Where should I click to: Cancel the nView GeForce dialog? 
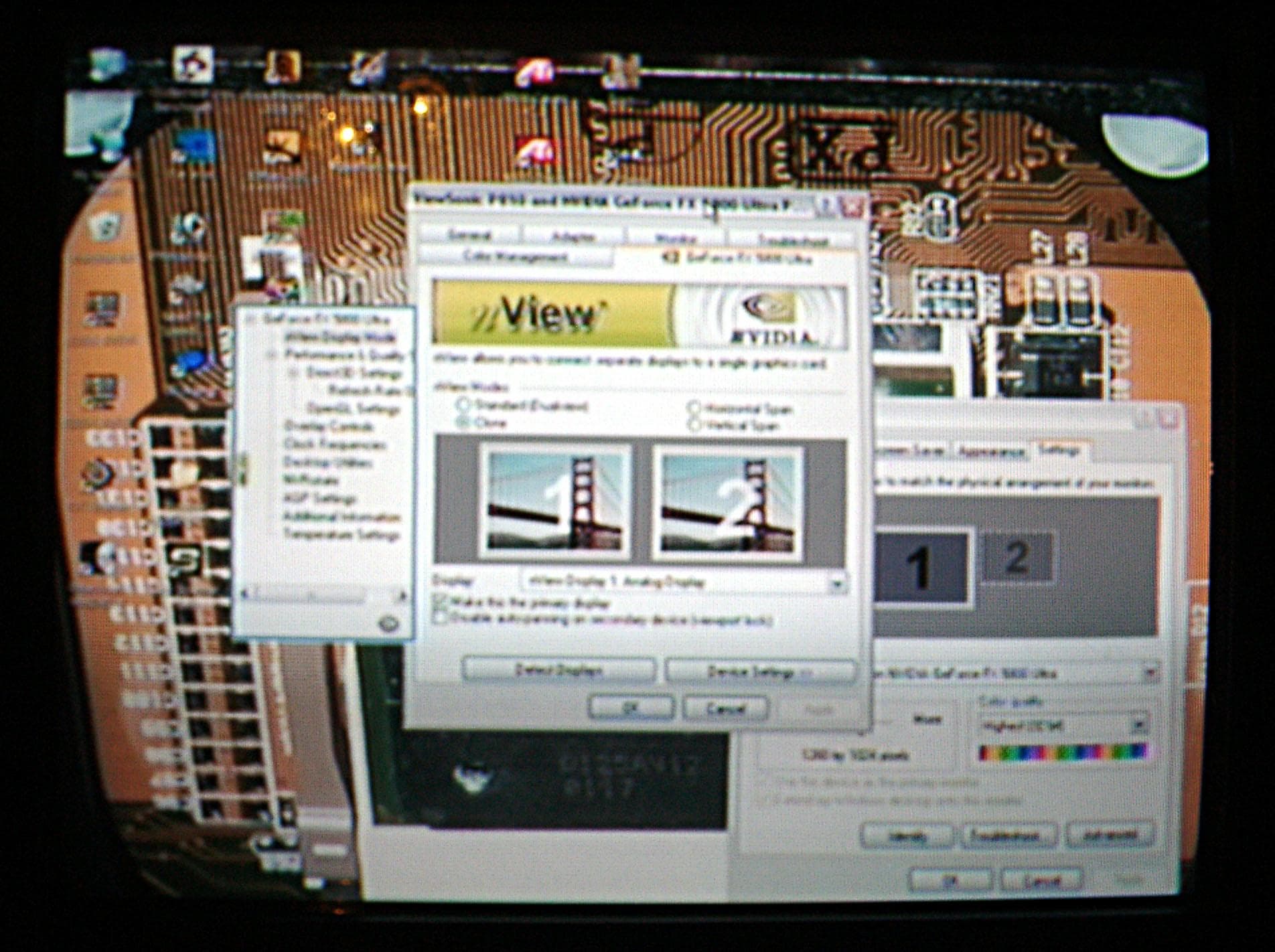click(725, 708)
